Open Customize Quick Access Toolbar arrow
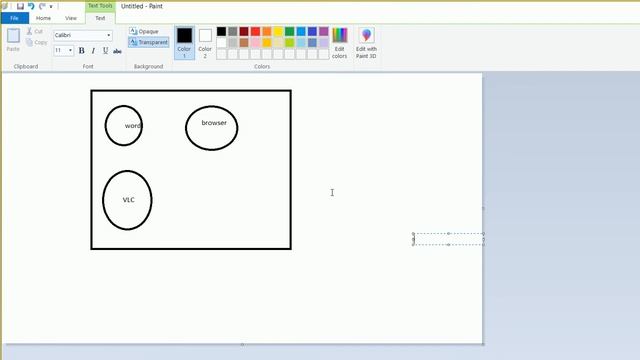The image size is (640, 360). point(51,7)
